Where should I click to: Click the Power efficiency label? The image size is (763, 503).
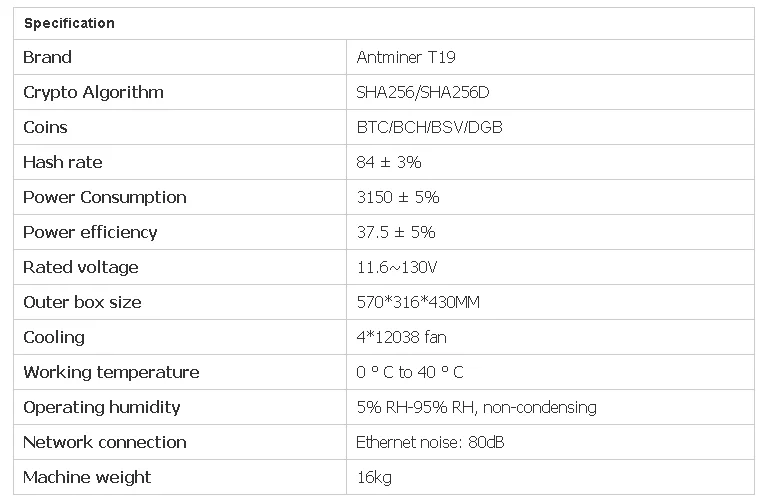[90, 232]
